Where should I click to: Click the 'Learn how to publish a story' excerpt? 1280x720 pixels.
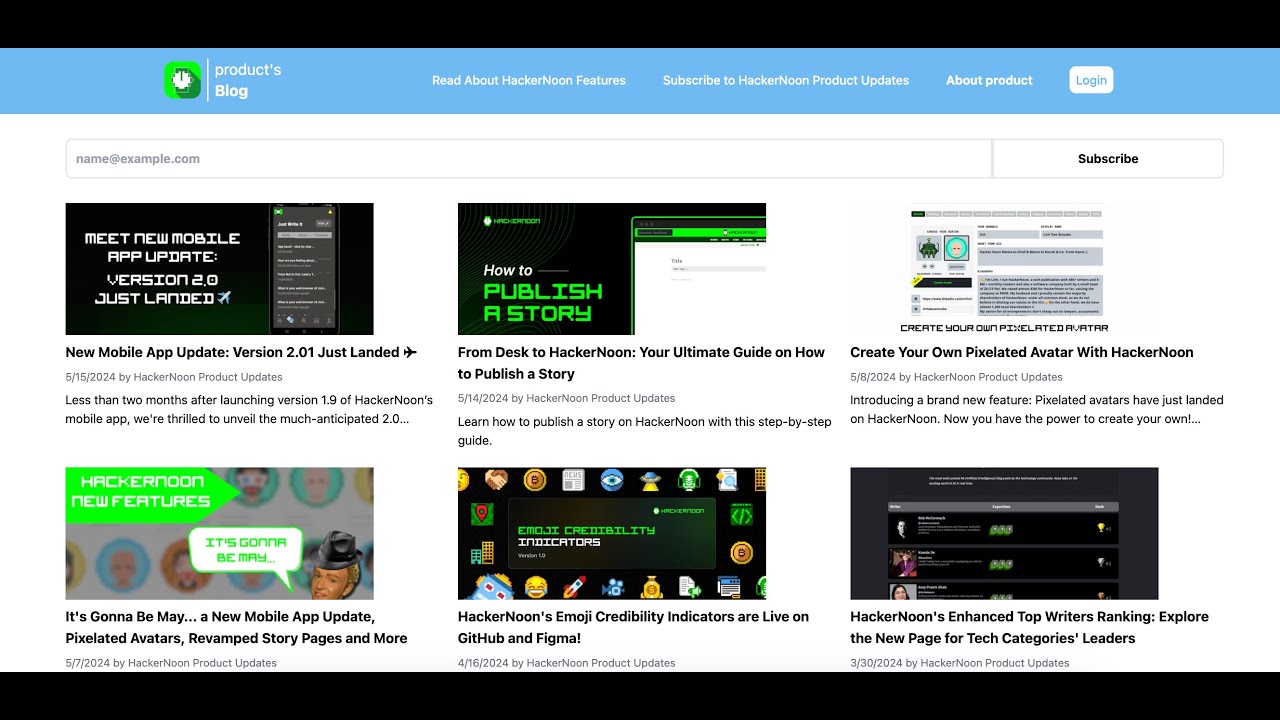[644, 431]
